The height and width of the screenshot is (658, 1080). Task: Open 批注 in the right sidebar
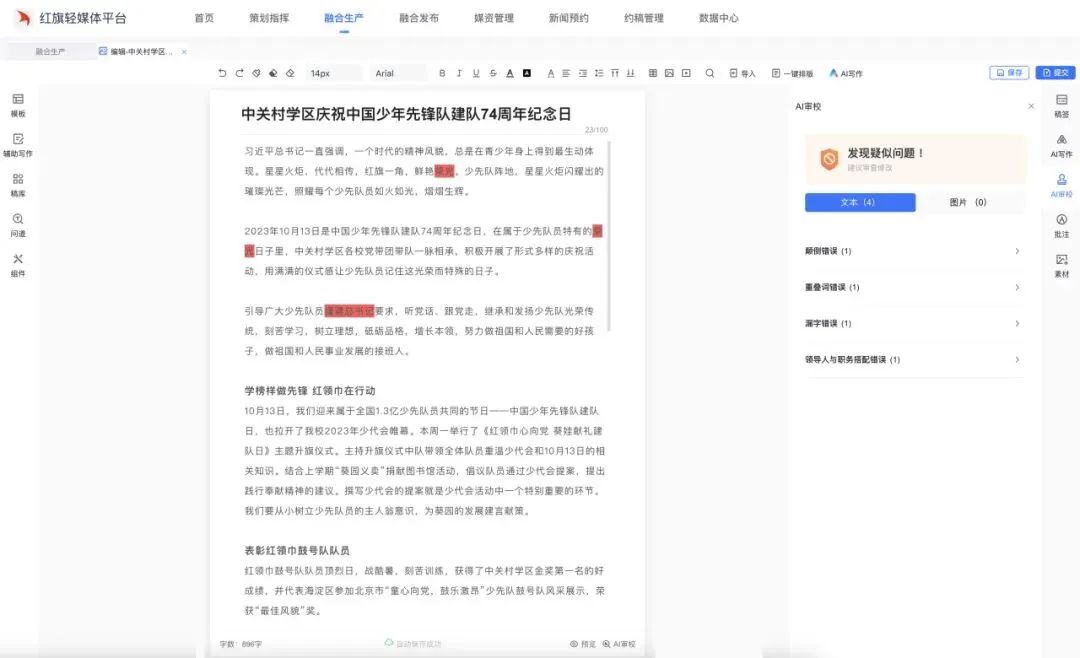tap(1061, 226)
